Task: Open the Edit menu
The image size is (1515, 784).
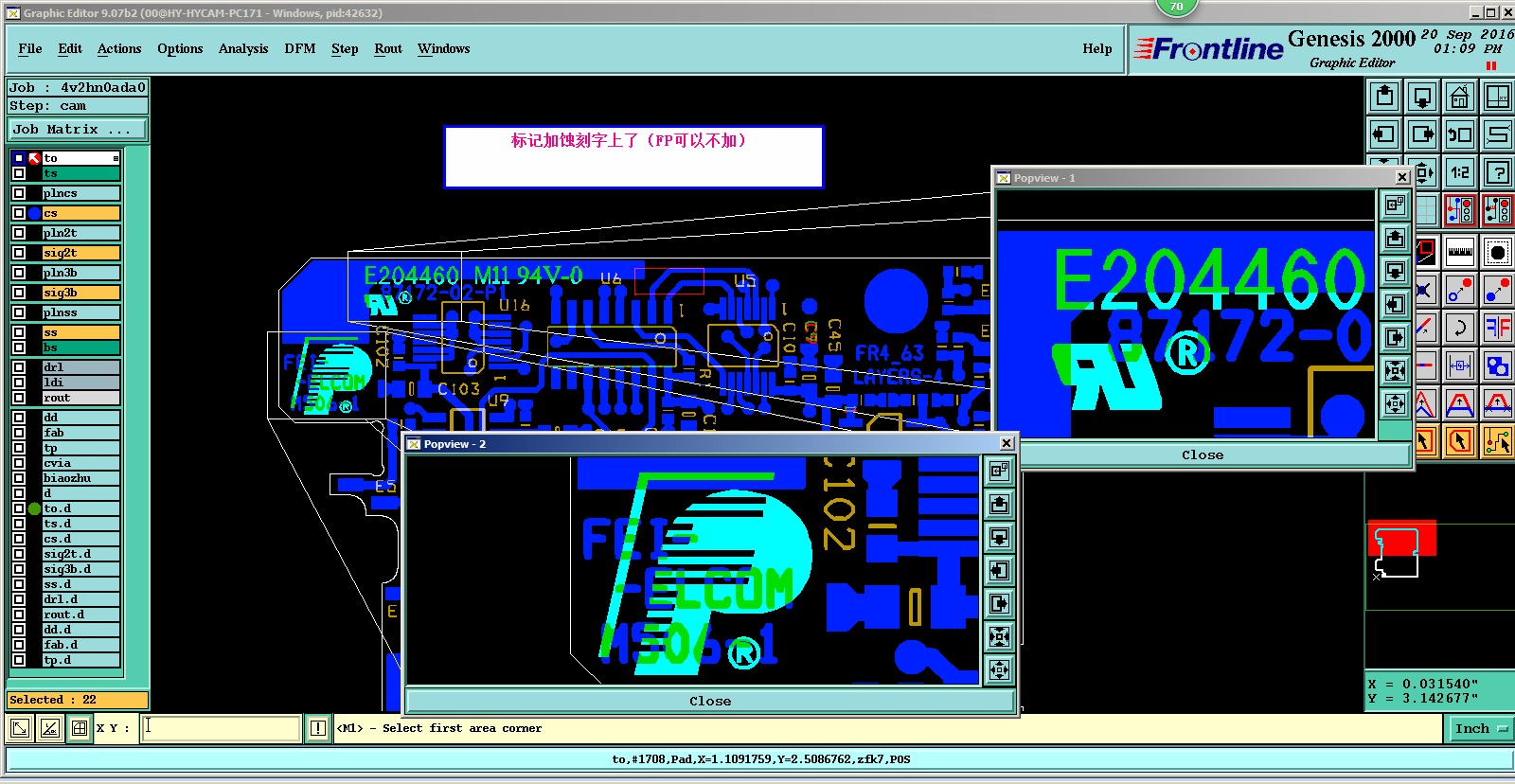Action: click(x=70, y=48)
